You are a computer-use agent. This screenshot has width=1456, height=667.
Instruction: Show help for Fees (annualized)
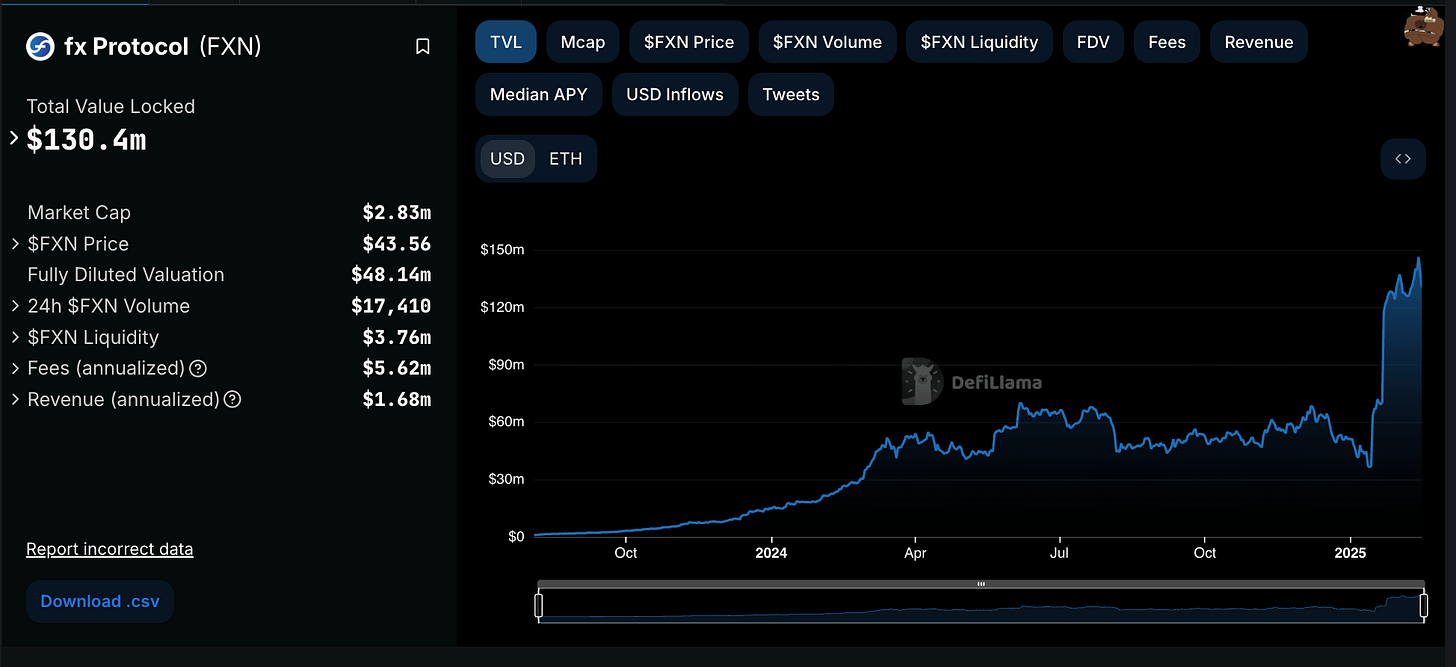click(198, 369)
